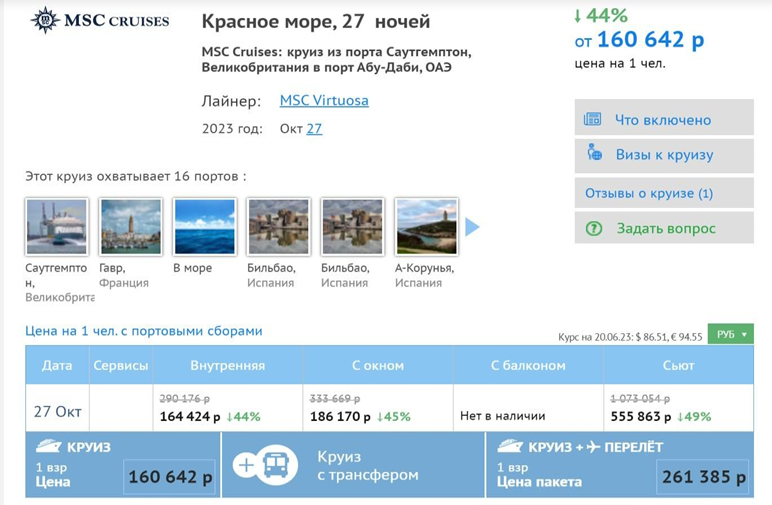Screen dimensions: 772x505
Task: Open the 'В море' sea thumbnail
Action: (x=205, y=227)
